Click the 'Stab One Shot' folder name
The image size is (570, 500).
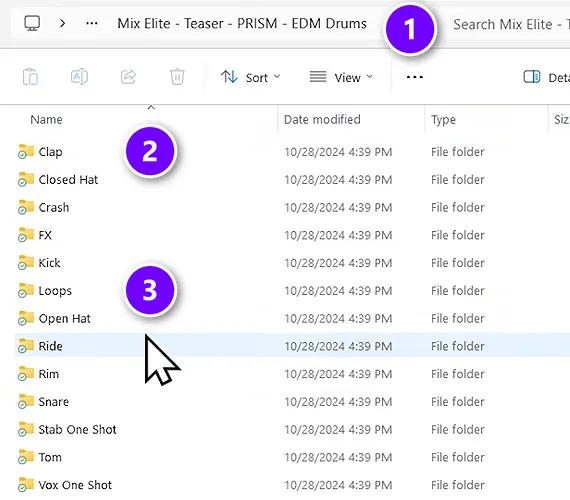click(x=77, y=429)
